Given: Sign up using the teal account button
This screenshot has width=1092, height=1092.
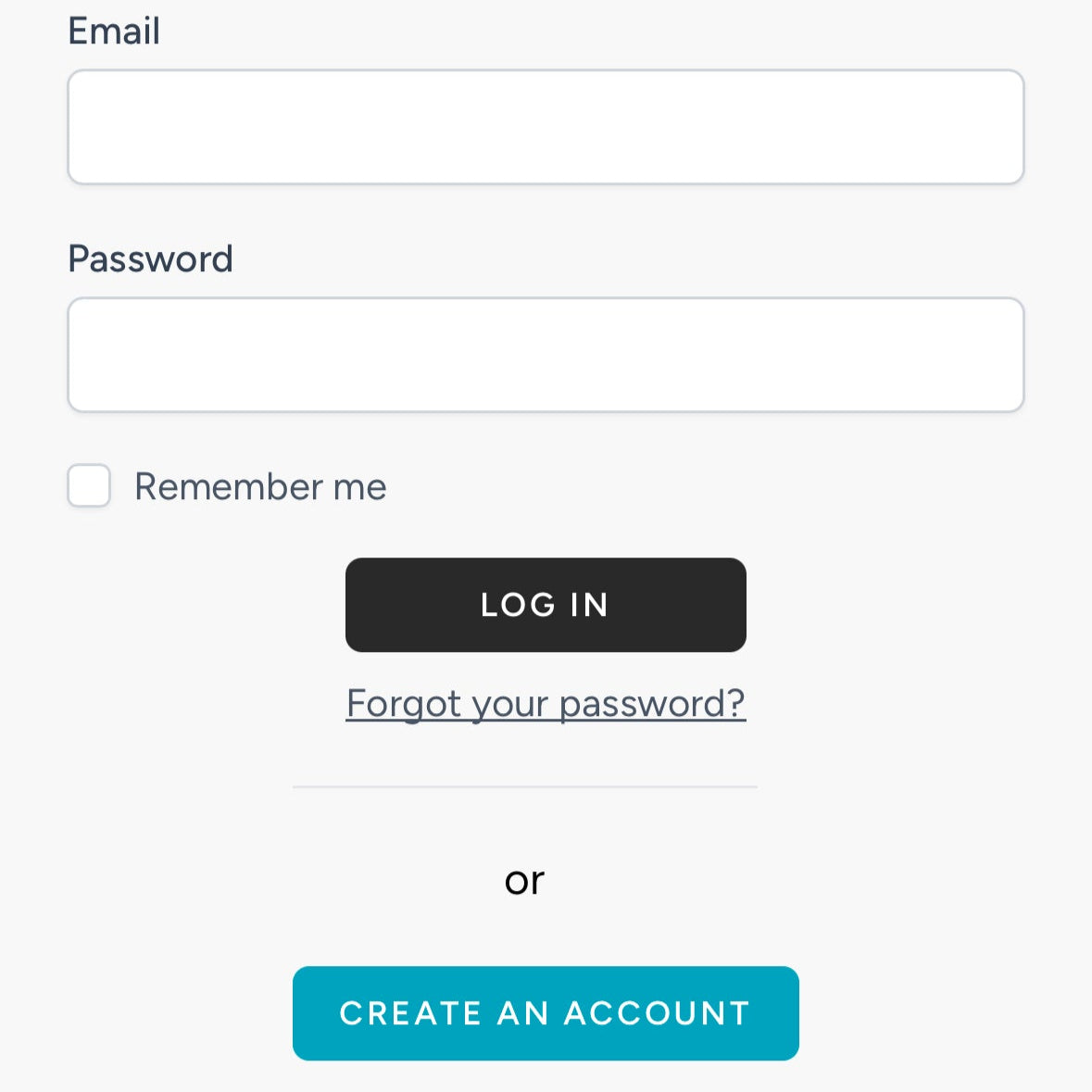Looking at the screenshot, I should tap(546, 1012).
